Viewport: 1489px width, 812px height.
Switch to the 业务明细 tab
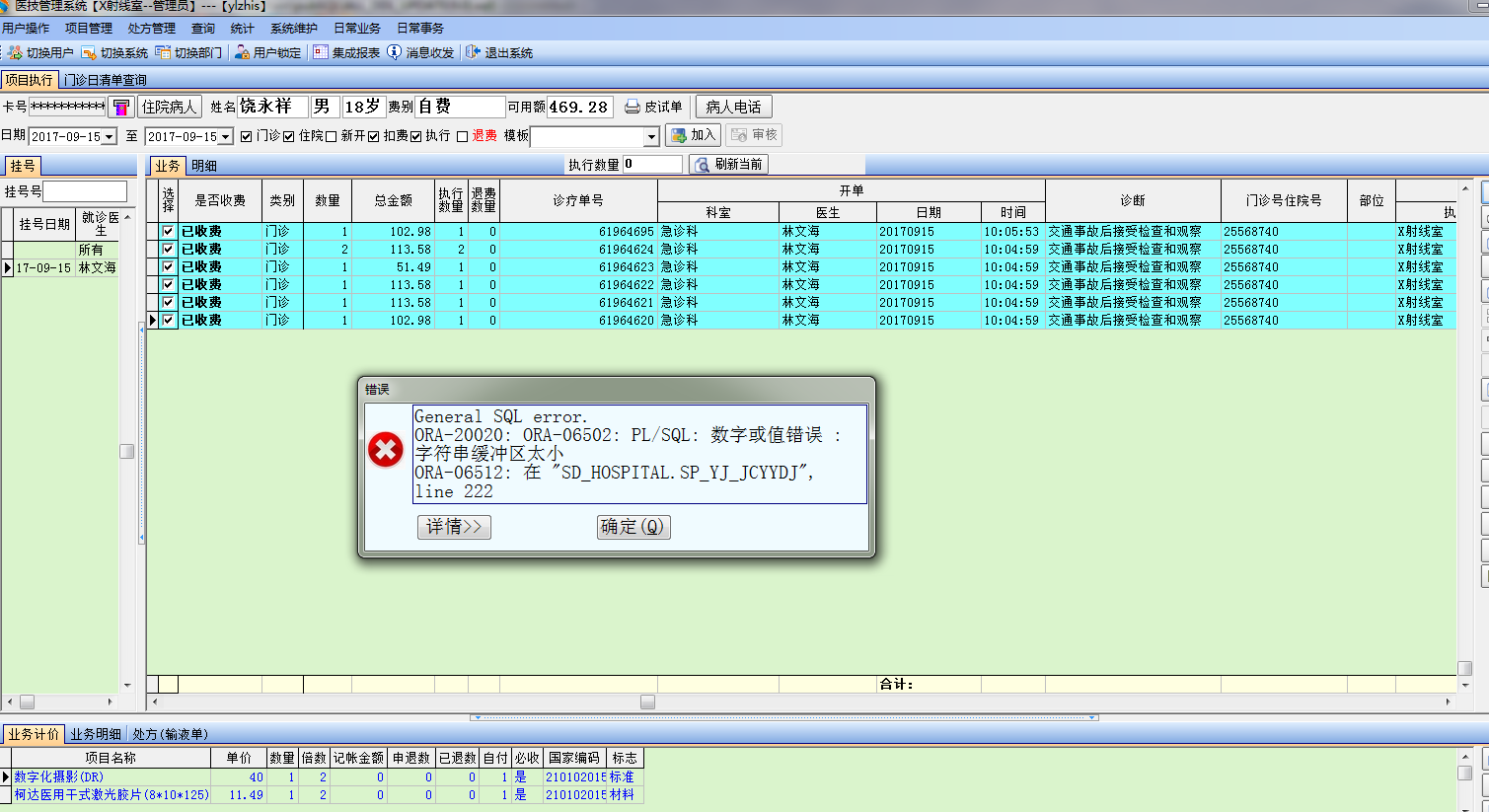(96, 734)
